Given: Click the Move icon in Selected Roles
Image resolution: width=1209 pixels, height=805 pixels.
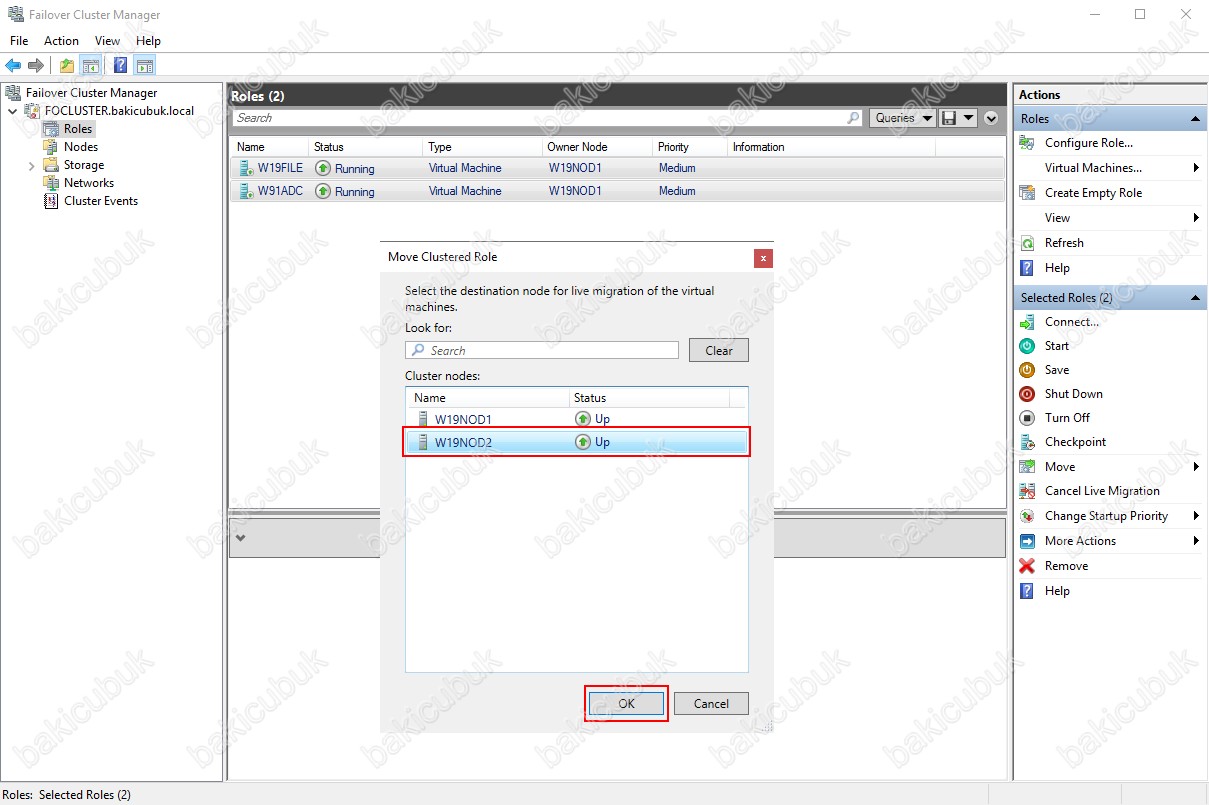Looking at the screenshot, I should pos(1027,467).
